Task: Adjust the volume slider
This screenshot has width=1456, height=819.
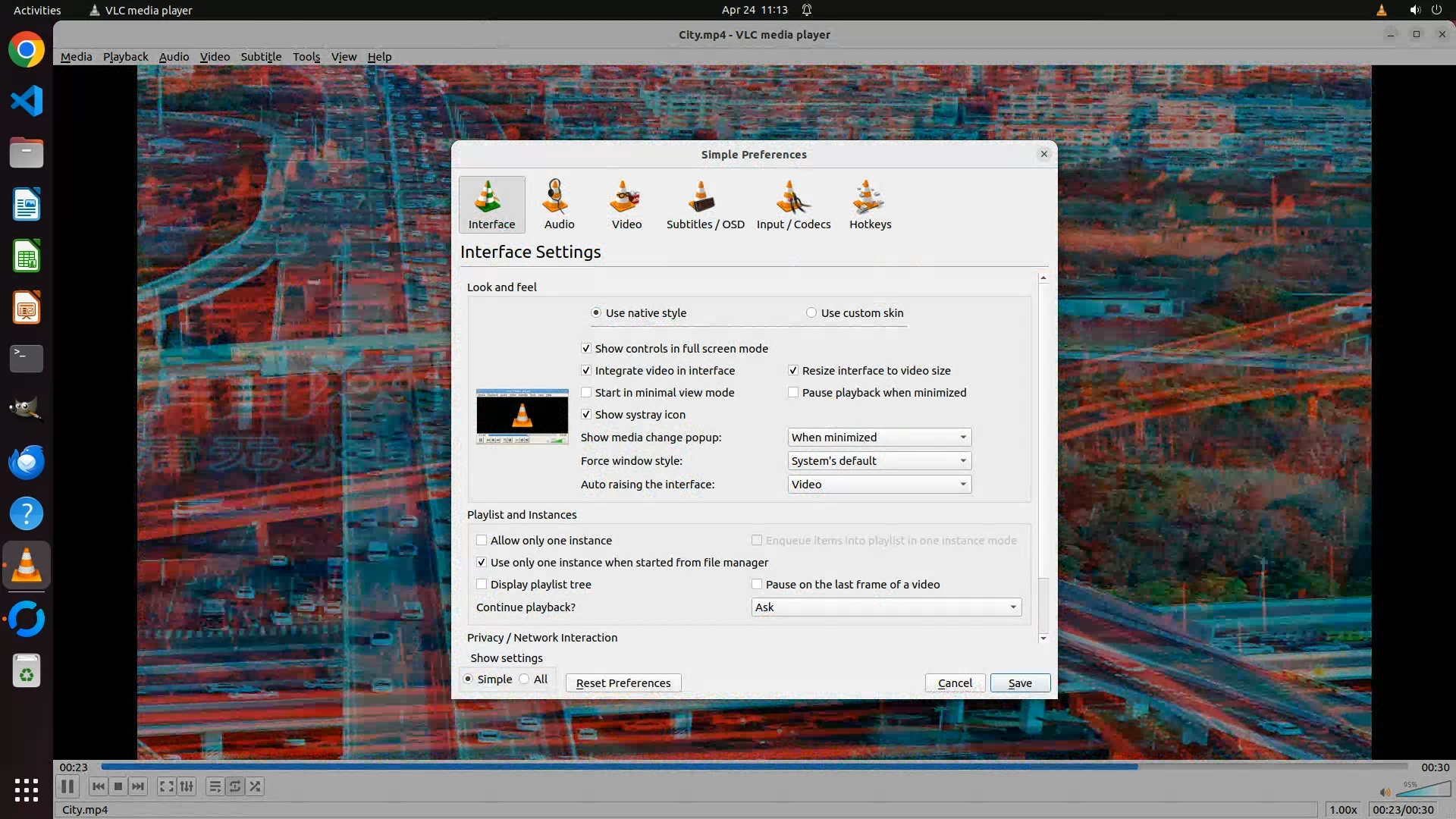Action: pyautogui.click(x=1422, y=791)
